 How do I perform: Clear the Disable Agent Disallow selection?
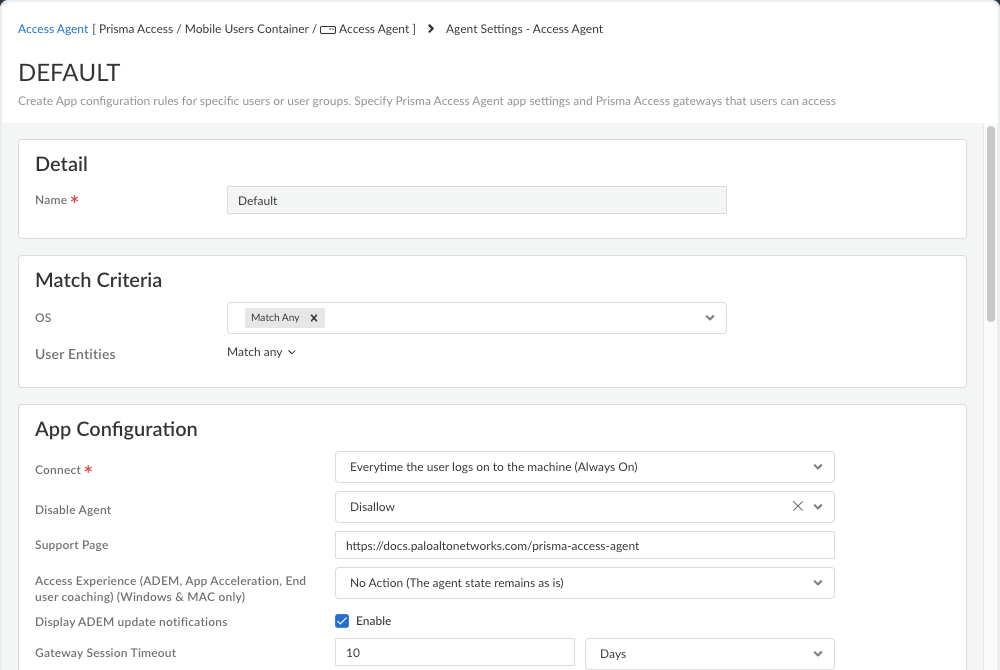click(797, 506)
